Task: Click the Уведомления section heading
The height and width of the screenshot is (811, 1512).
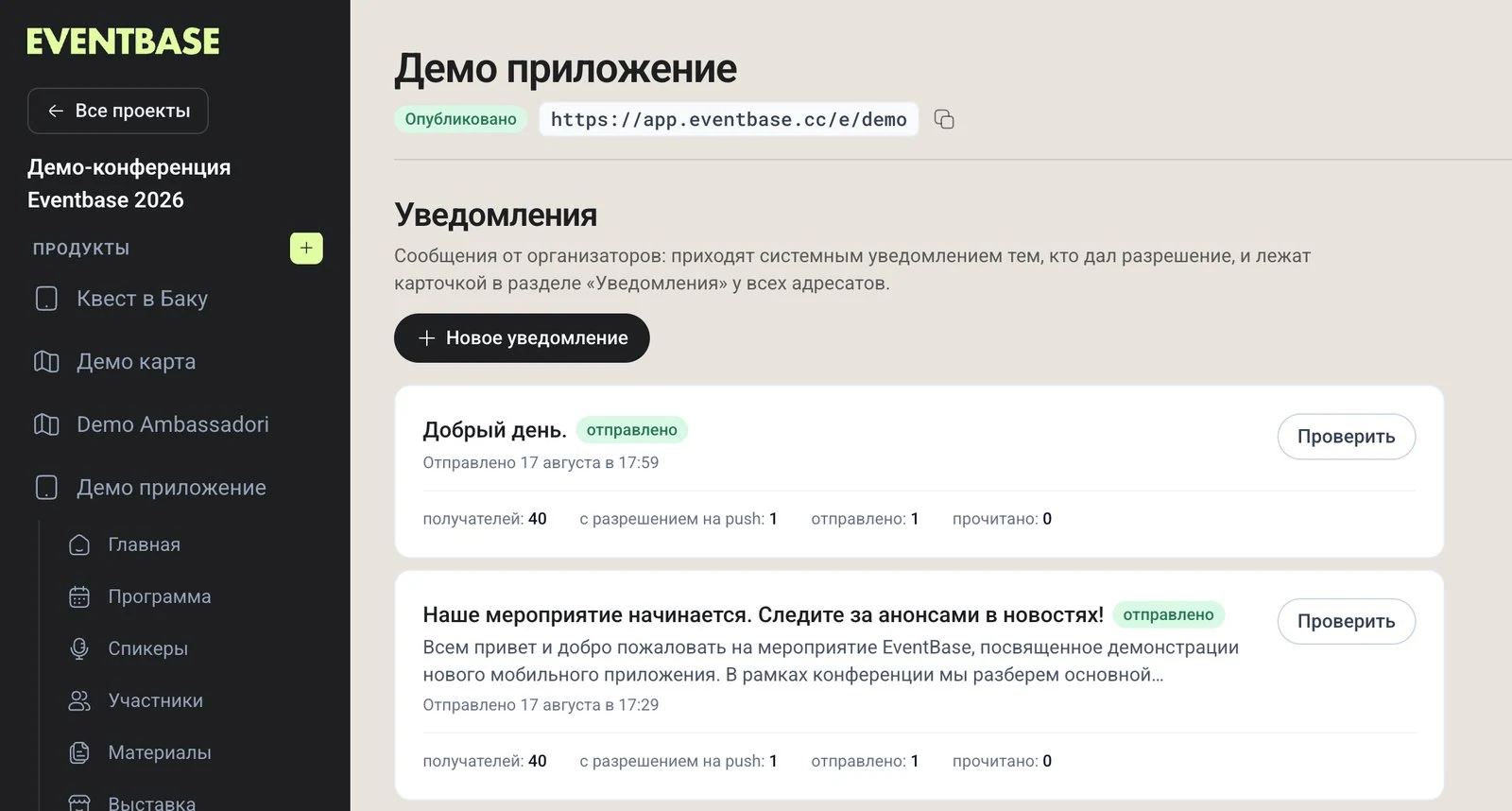Action: coord(495,215)
